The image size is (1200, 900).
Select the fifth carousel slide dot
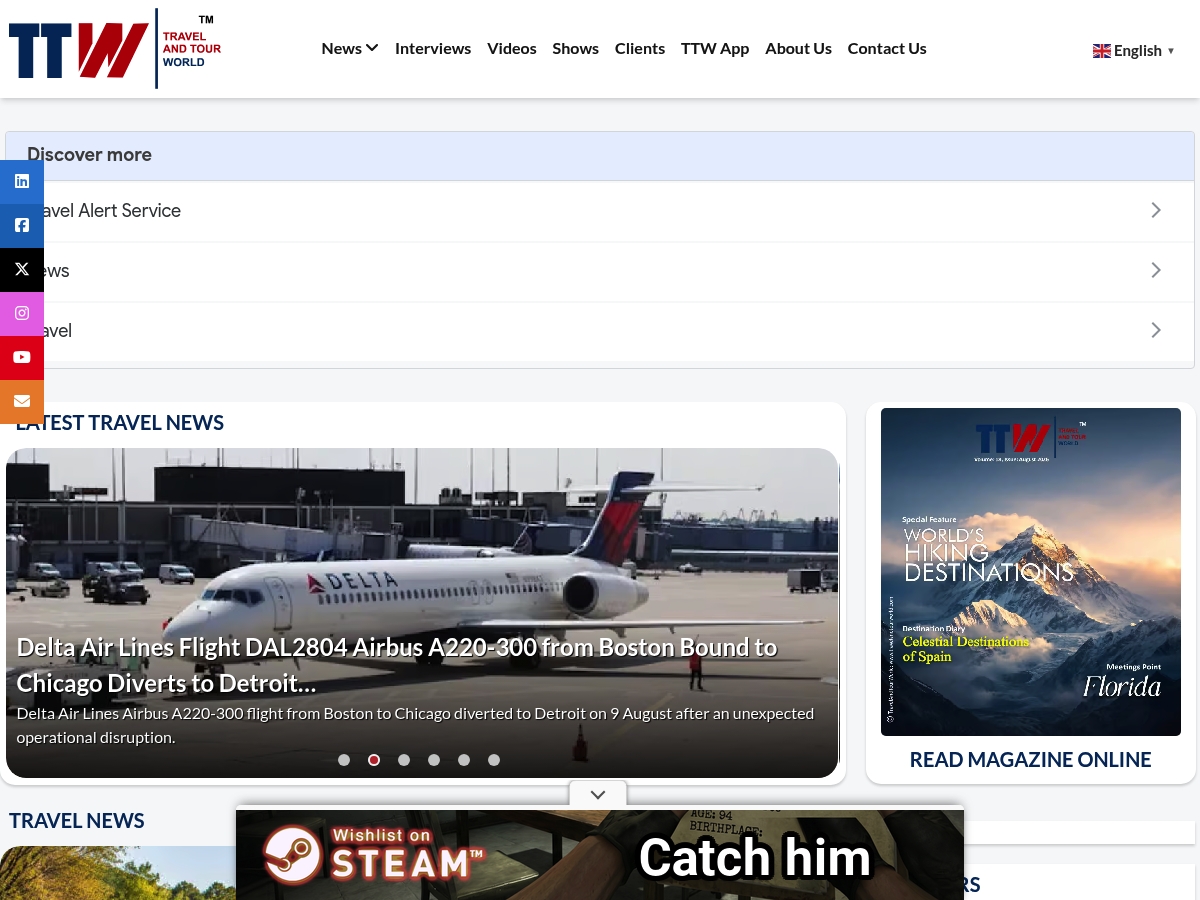[464, 760]
